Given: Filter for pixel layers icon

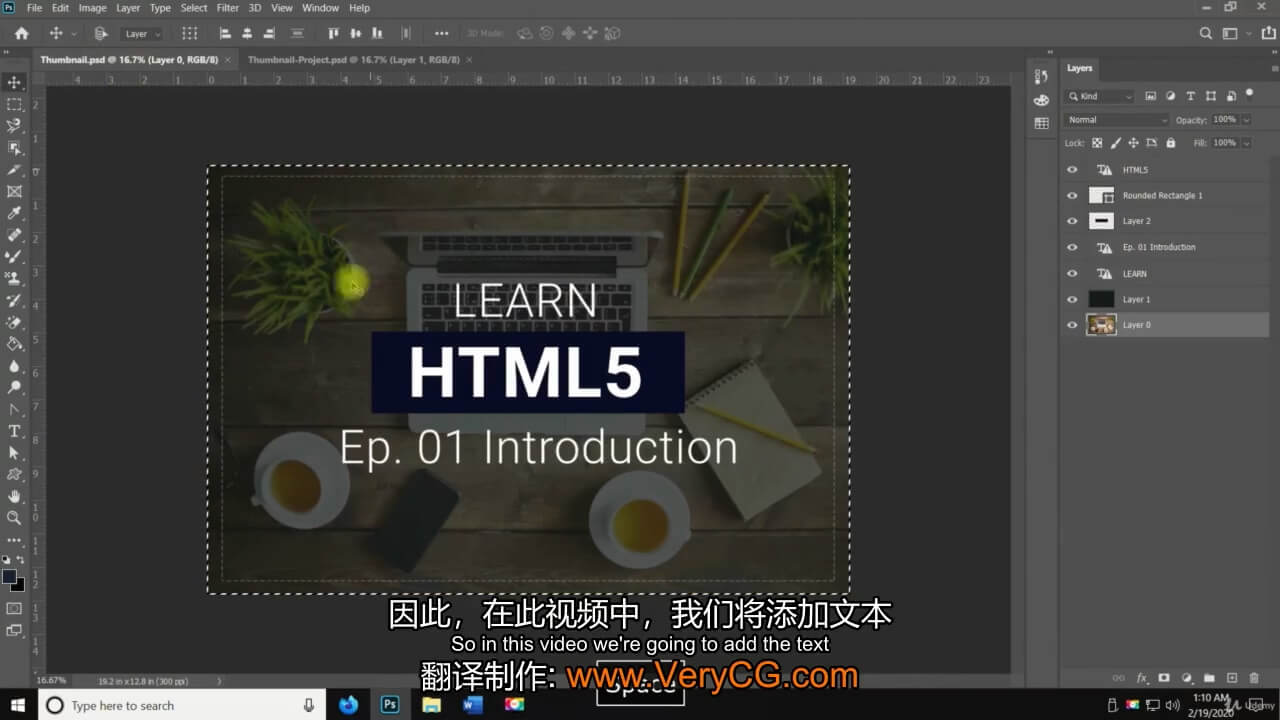Looking at the screenshot, I should pyautogui.click(x=1150, y=96).
